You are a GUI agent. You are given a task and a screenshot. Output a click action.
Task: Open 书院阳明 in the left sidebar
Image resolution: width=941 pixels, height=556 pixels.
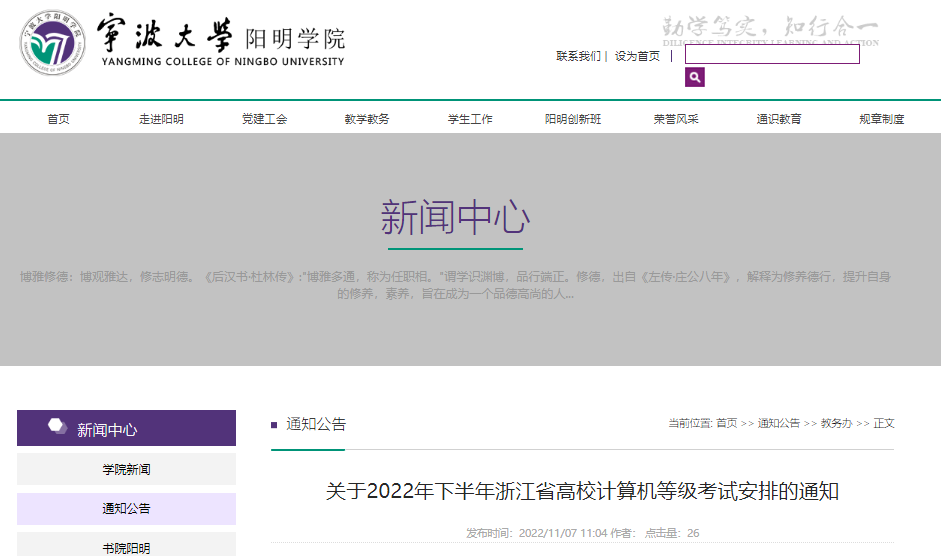pyautogui.click(x=126, y=547)
